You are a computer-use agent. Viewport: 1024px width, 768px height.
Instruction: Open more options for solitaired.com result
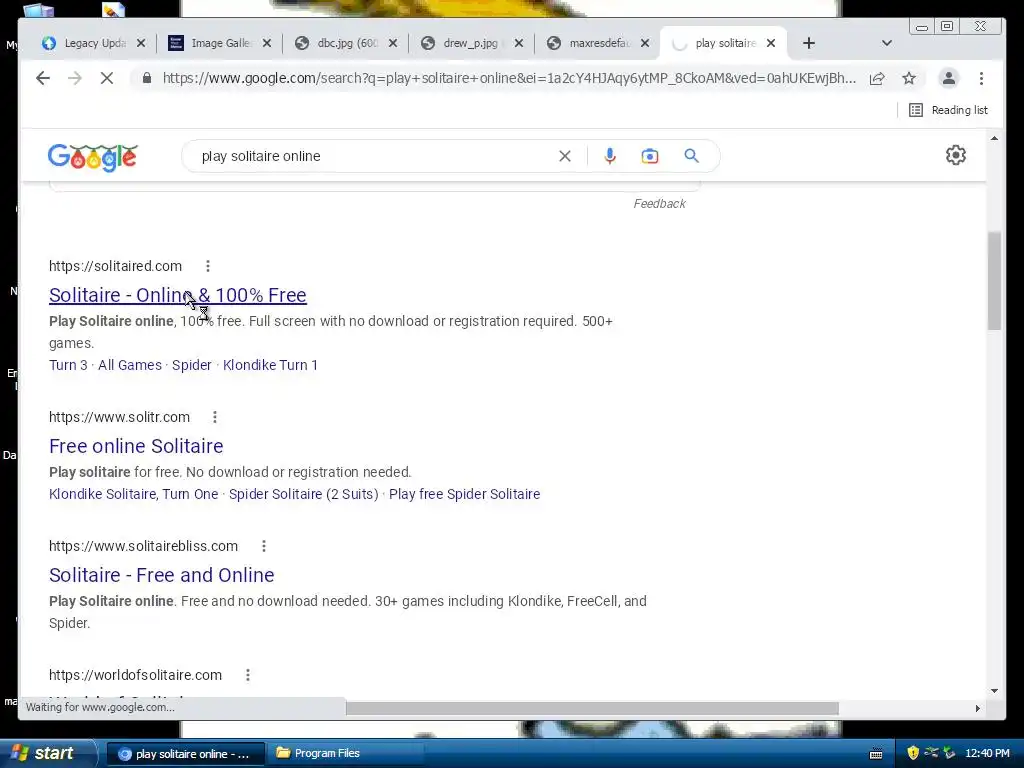(x=208, y=266)
